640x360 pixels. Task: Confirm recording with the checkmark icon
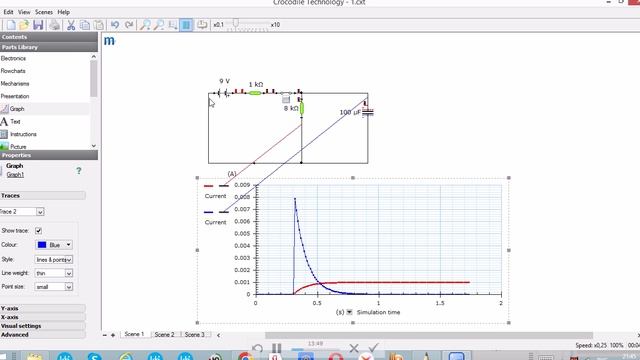click(x=373, y=347)
